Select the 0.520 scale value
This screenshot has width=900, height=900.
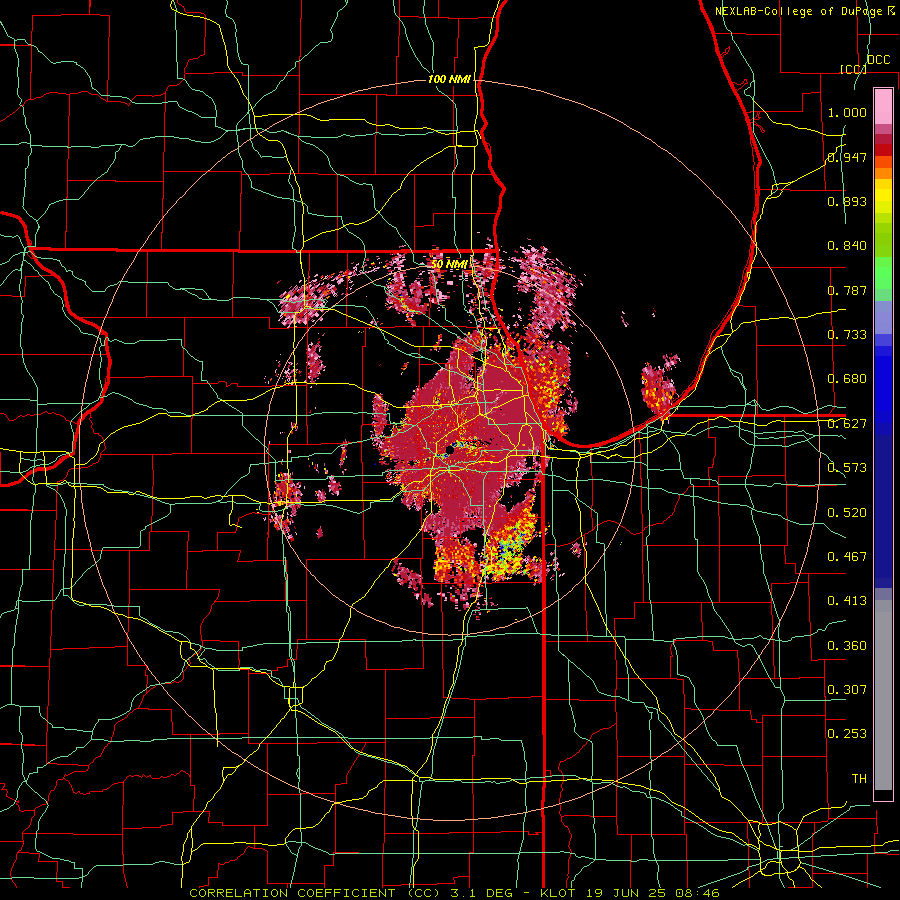[x=847, y=513]
